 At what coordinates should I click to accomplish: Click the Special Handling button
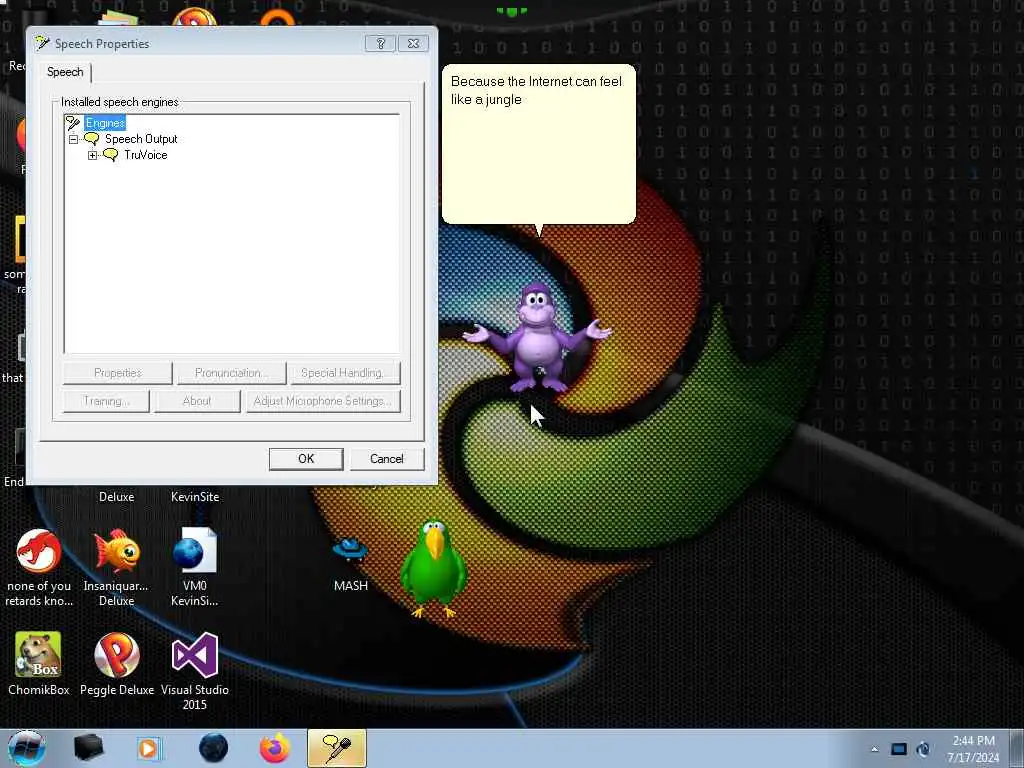point(345,373)
